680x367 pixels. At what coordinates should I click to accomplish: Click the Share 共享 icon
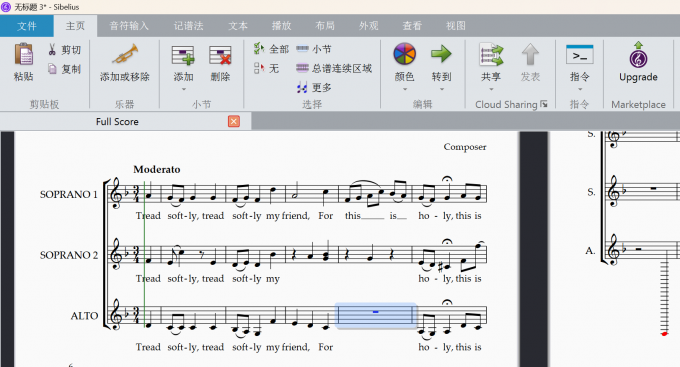coord(491,55)
